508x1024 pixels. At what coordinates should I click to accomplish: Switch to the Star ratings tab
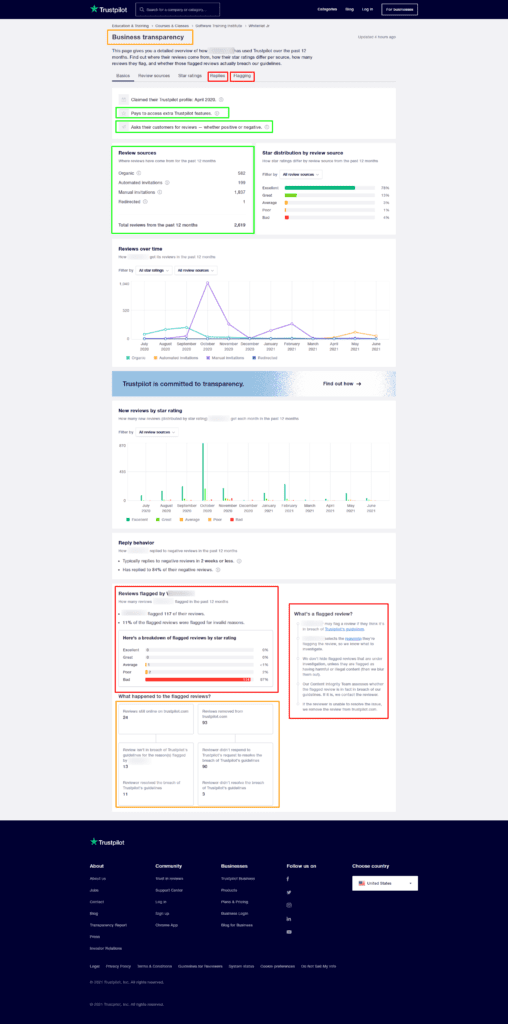(190, 76)
